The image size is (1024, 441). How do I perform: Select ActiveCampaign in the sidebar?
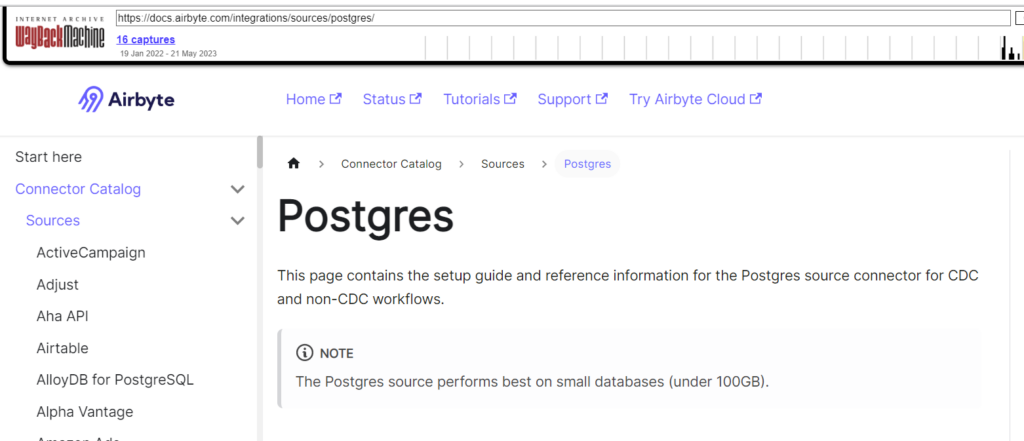(91, 253)
